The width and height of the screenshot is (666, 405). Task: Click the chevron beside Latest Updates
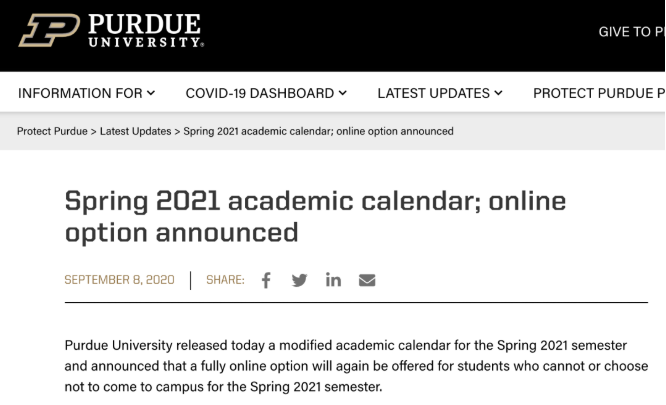[497, 93]
